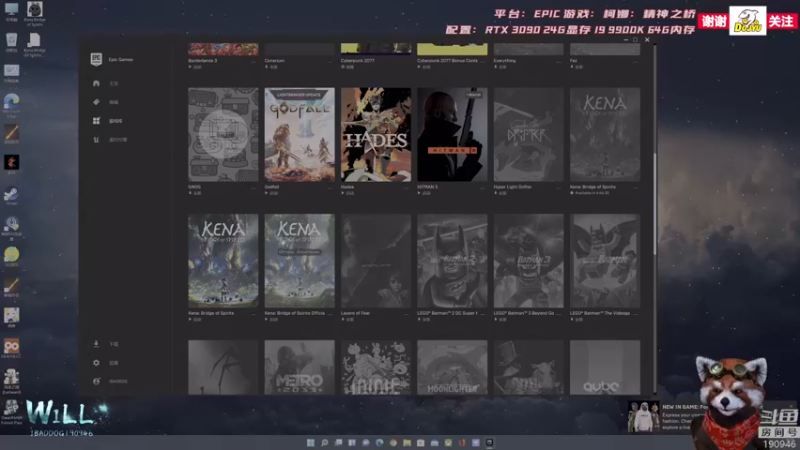Open three-dot menu for Hyper Light Drifter
This screenshot has width=800, height=450.
coord(559,187)
